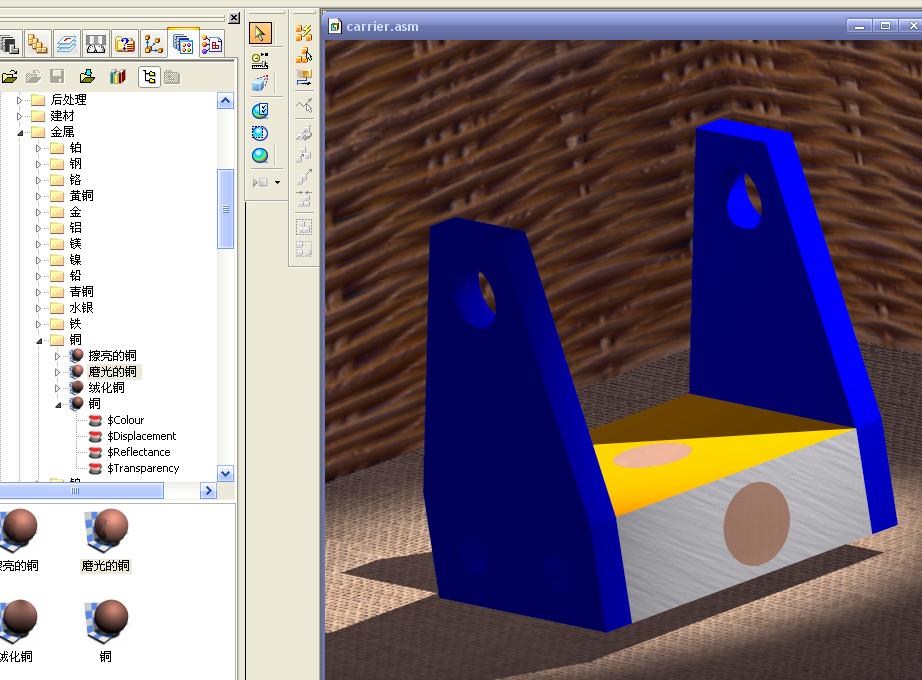
Task: Open render settings sphere with checklist icon
Action: (x=260, y=110)
